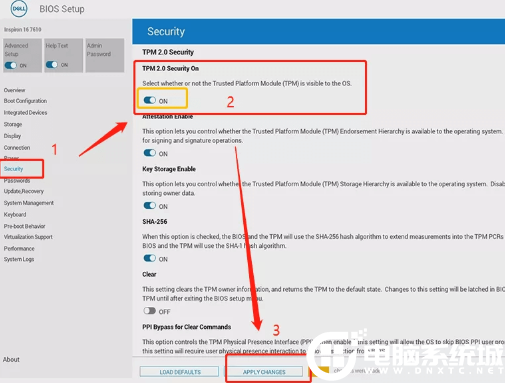
Task: Go to Integrated Devices section
Action: [x=25, y=113]
